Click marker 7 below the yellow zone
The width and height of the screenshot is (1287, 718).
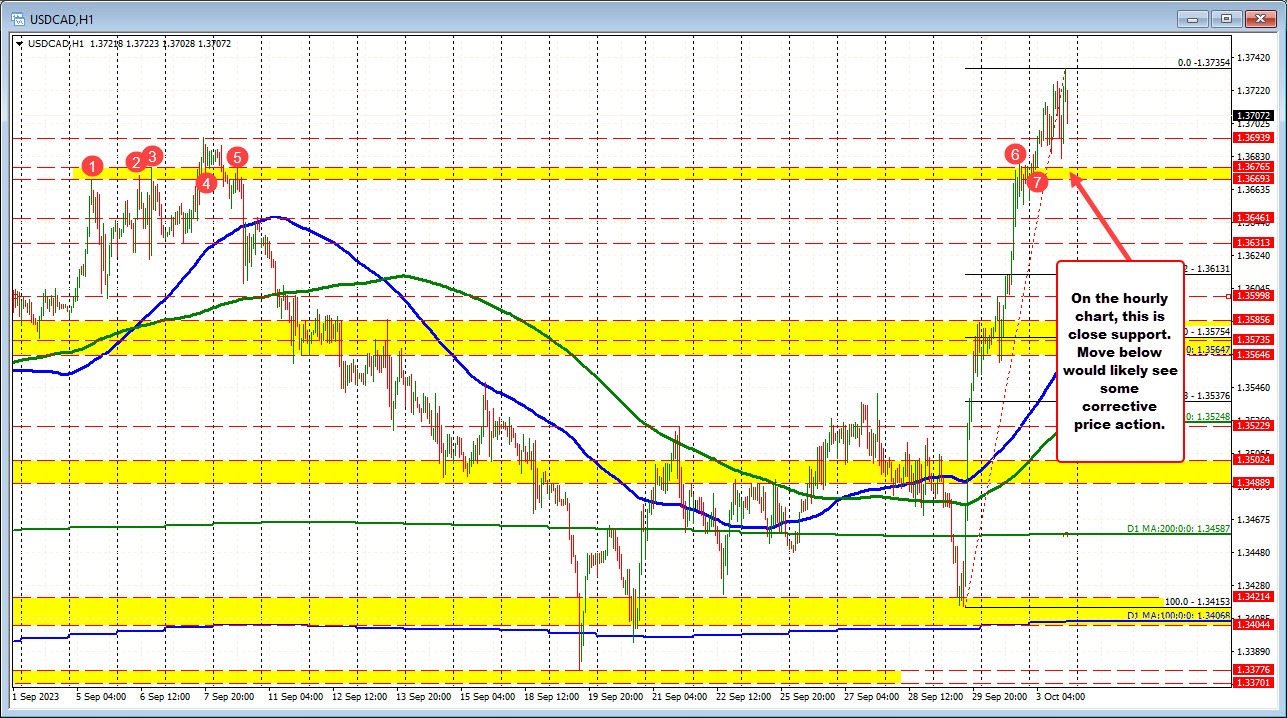click(1037, 181)
